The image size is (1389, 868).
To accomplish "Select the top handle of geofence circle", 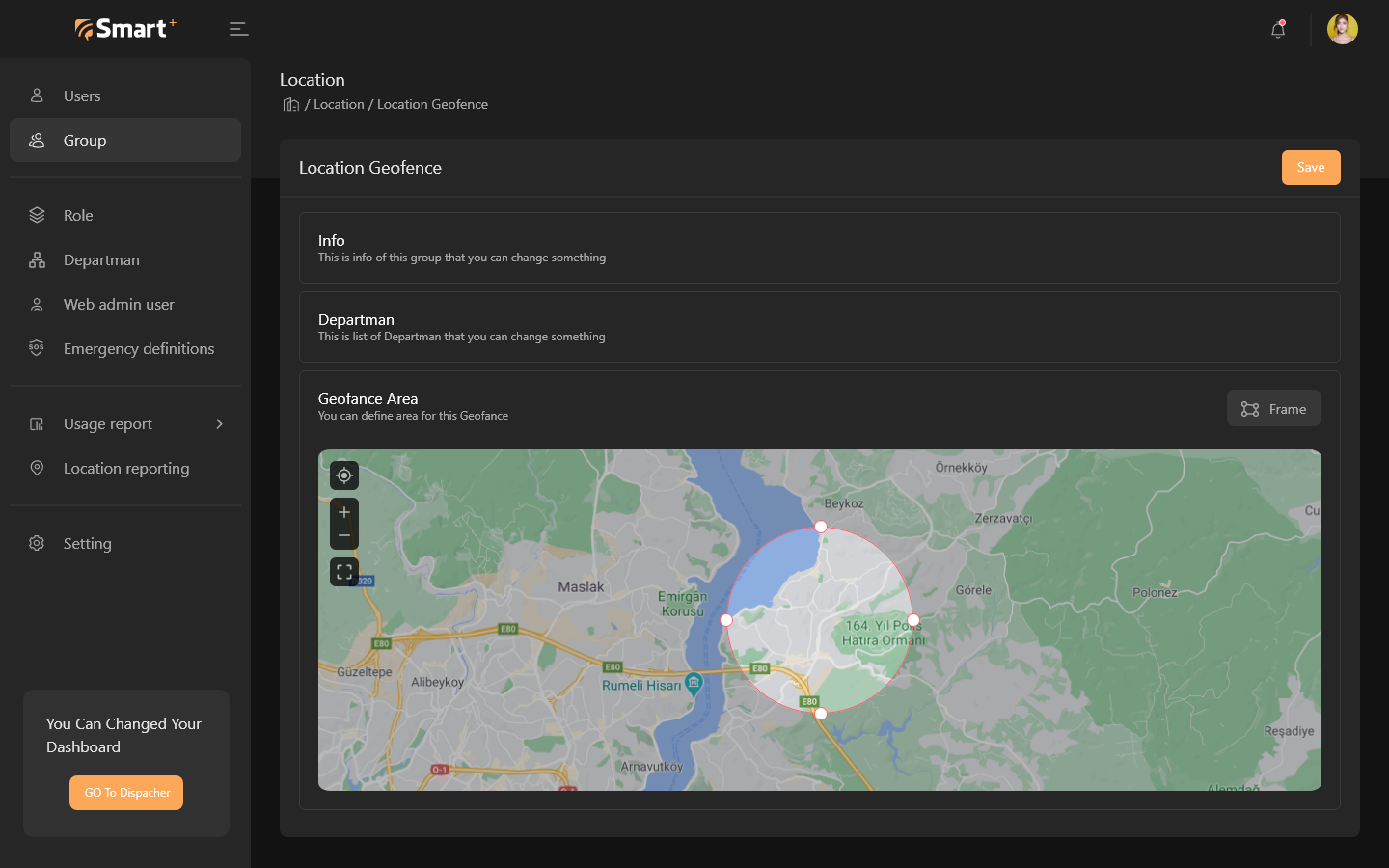I will pos(821,527).
